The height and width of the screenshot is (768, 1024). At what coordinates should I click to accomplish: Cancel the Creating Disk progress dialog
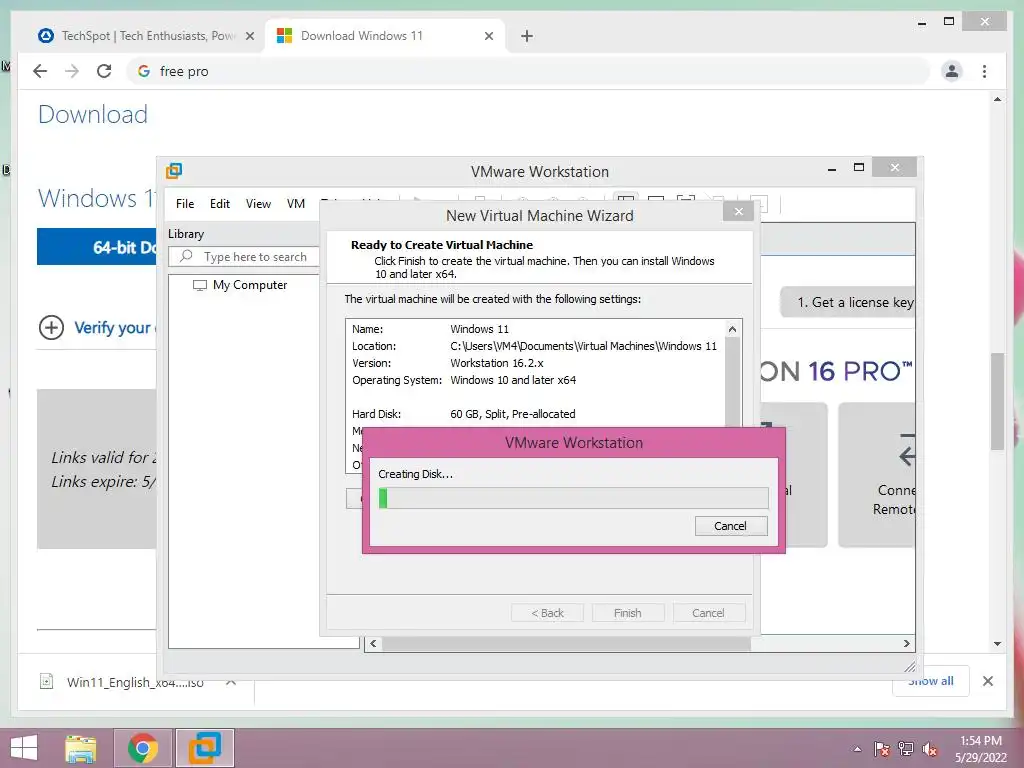[x=731, y=526]
